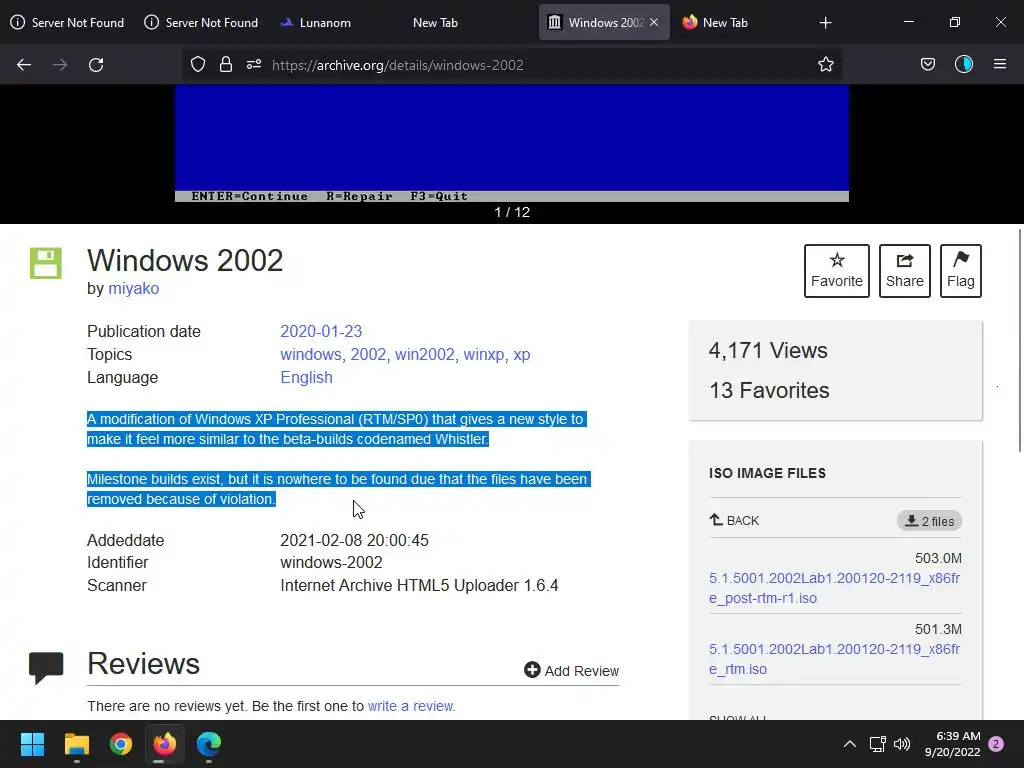Favorite this Windows 2002 item

point(837,271)
